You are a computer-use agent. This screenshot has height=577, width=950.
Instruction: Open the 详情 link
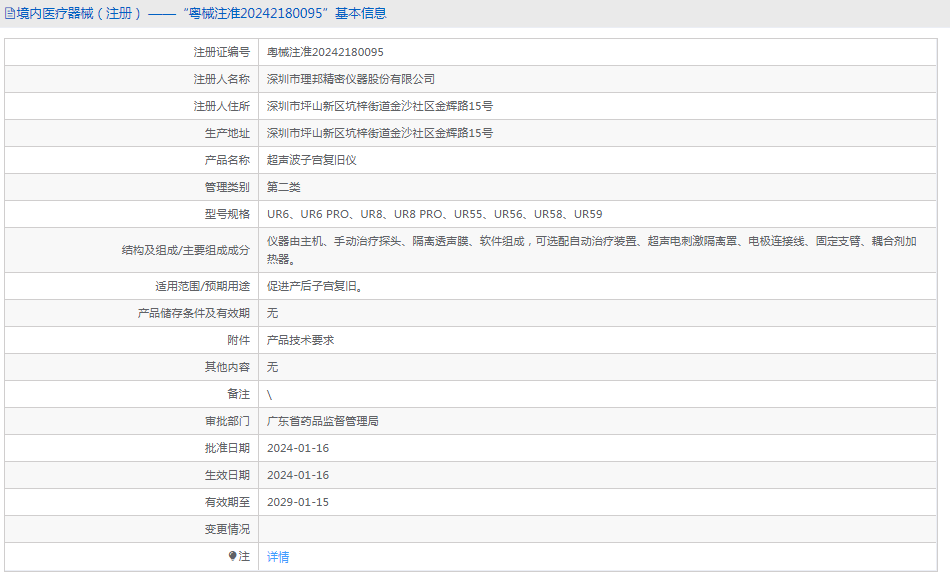point(278,556)
